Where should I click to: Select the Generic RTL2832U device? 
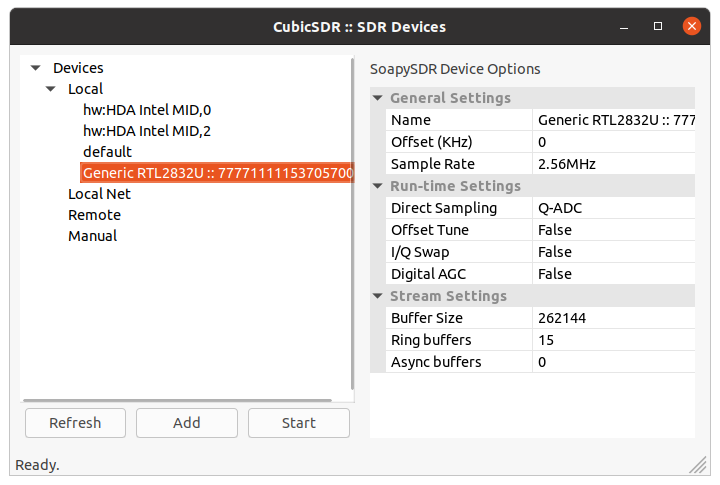(218, 173)
